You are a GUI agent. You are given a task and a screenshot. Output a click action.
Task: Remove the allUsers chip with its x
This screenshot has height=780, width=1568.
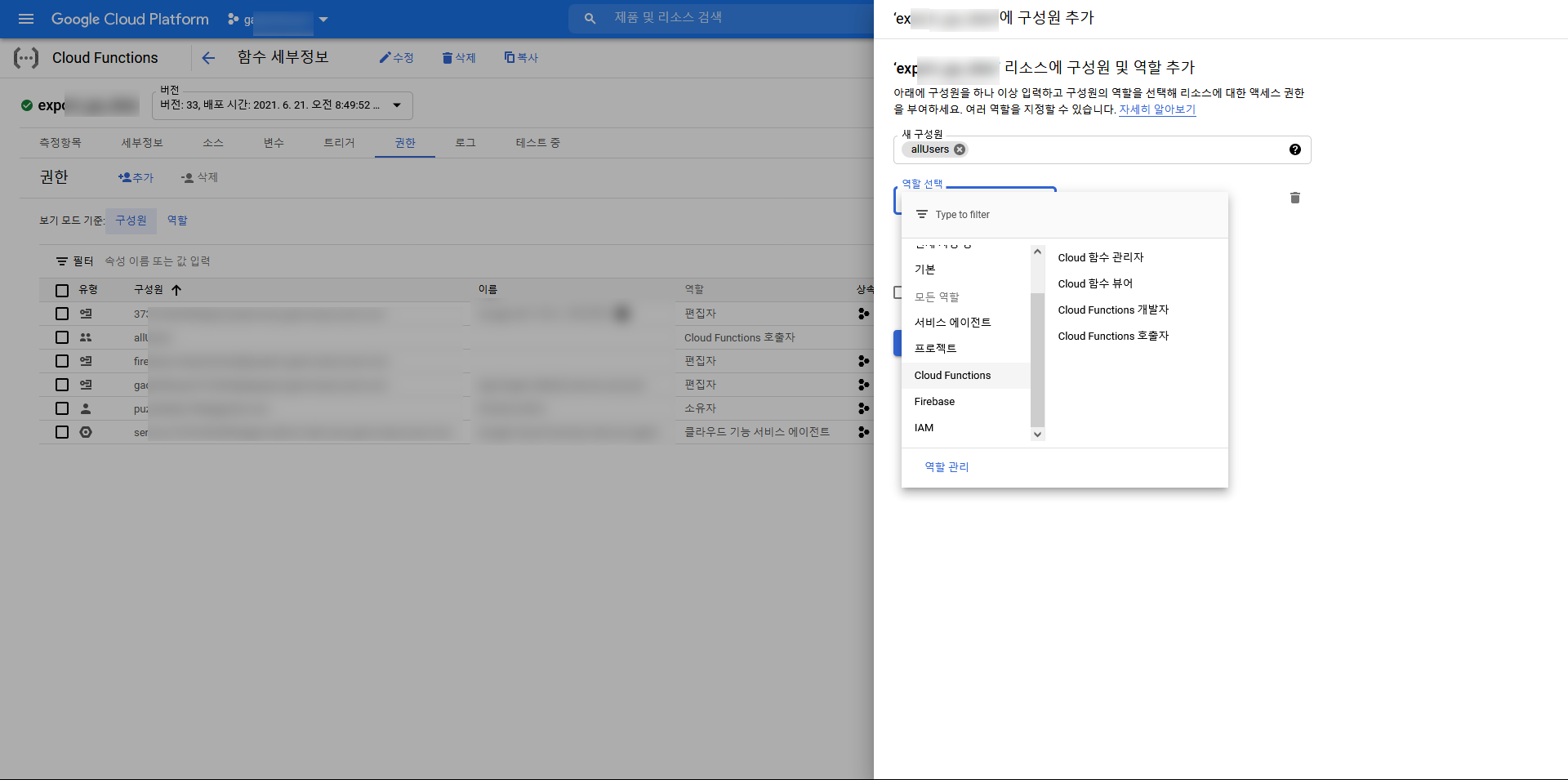(x=960, y=149)
